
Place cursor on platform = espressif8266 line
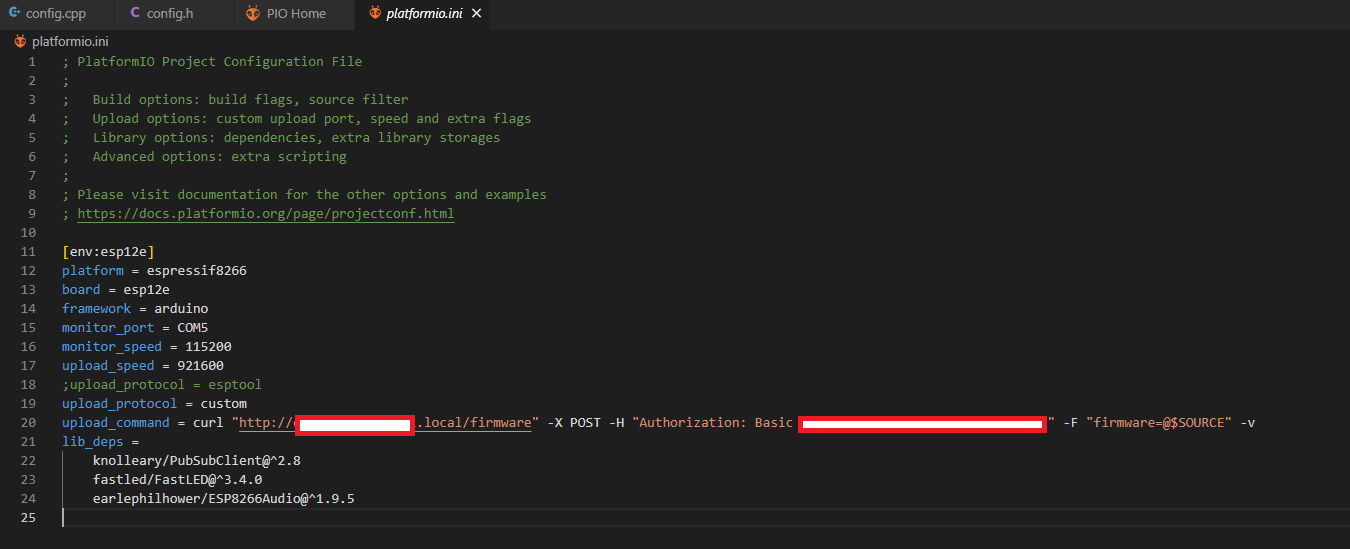(x=154, y=271)
